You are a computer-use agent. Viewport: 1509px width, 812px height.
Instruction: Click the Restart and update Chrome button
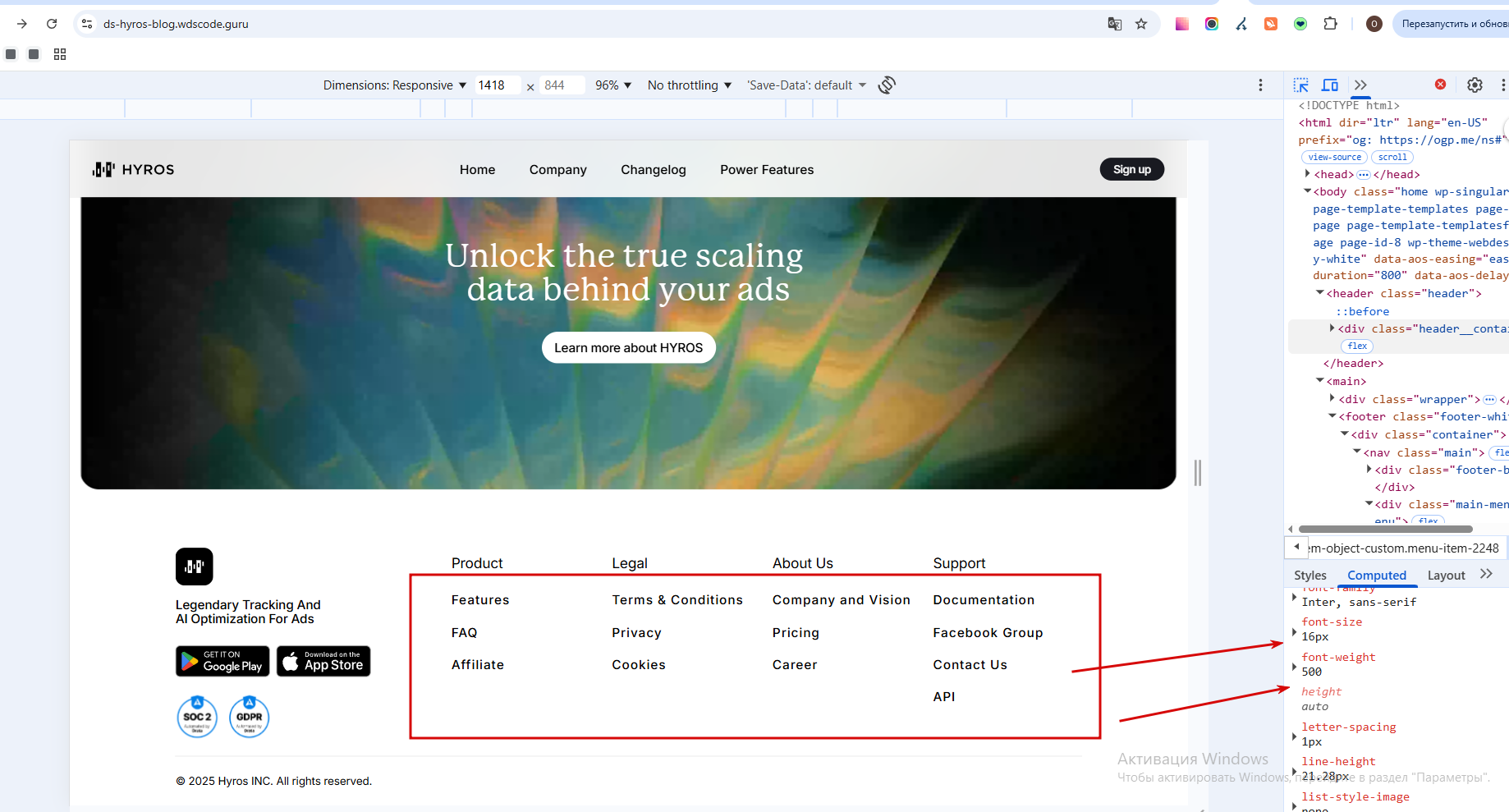pos(1453,24)
